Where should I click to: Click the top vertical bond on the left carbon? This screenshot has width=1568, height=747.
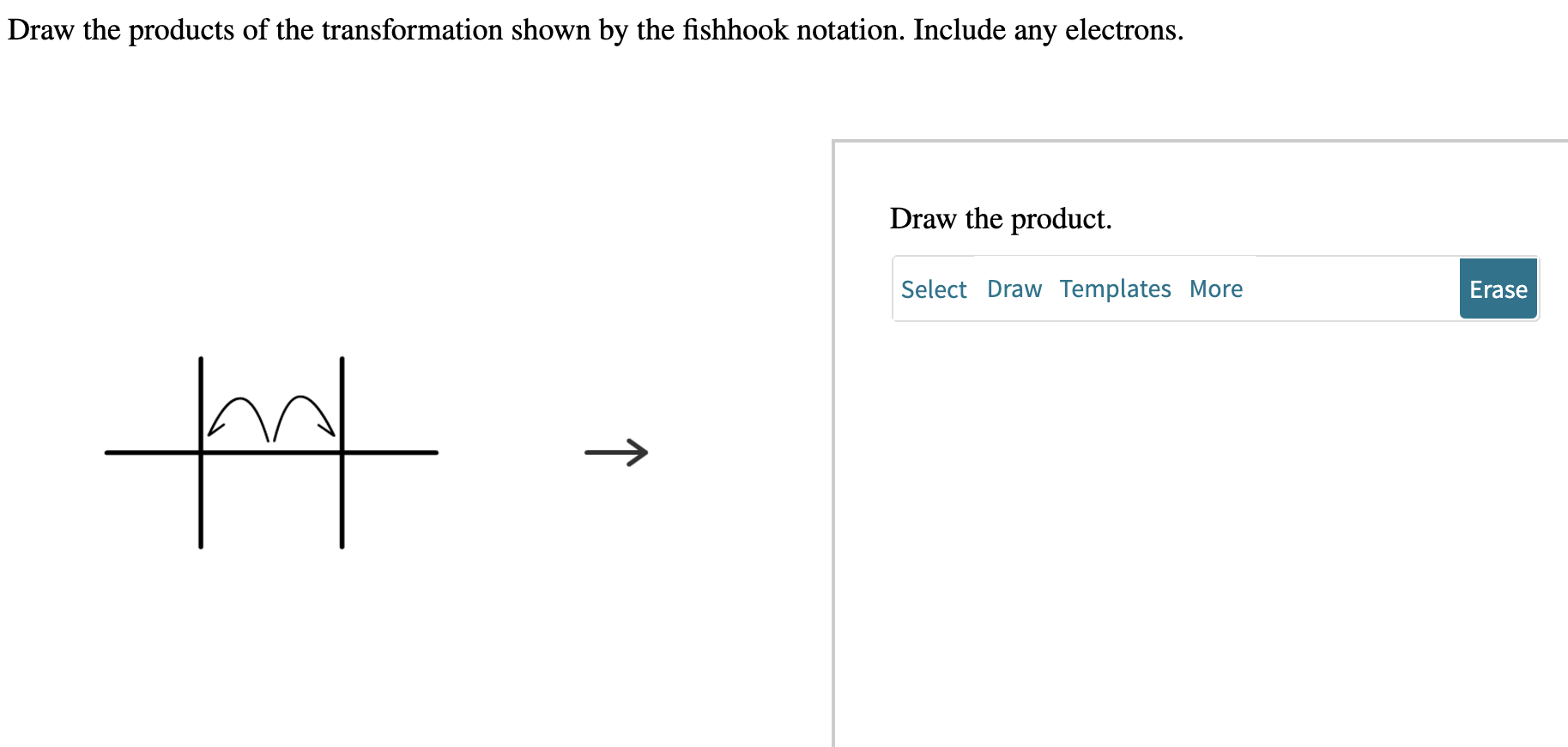[199, 395]
